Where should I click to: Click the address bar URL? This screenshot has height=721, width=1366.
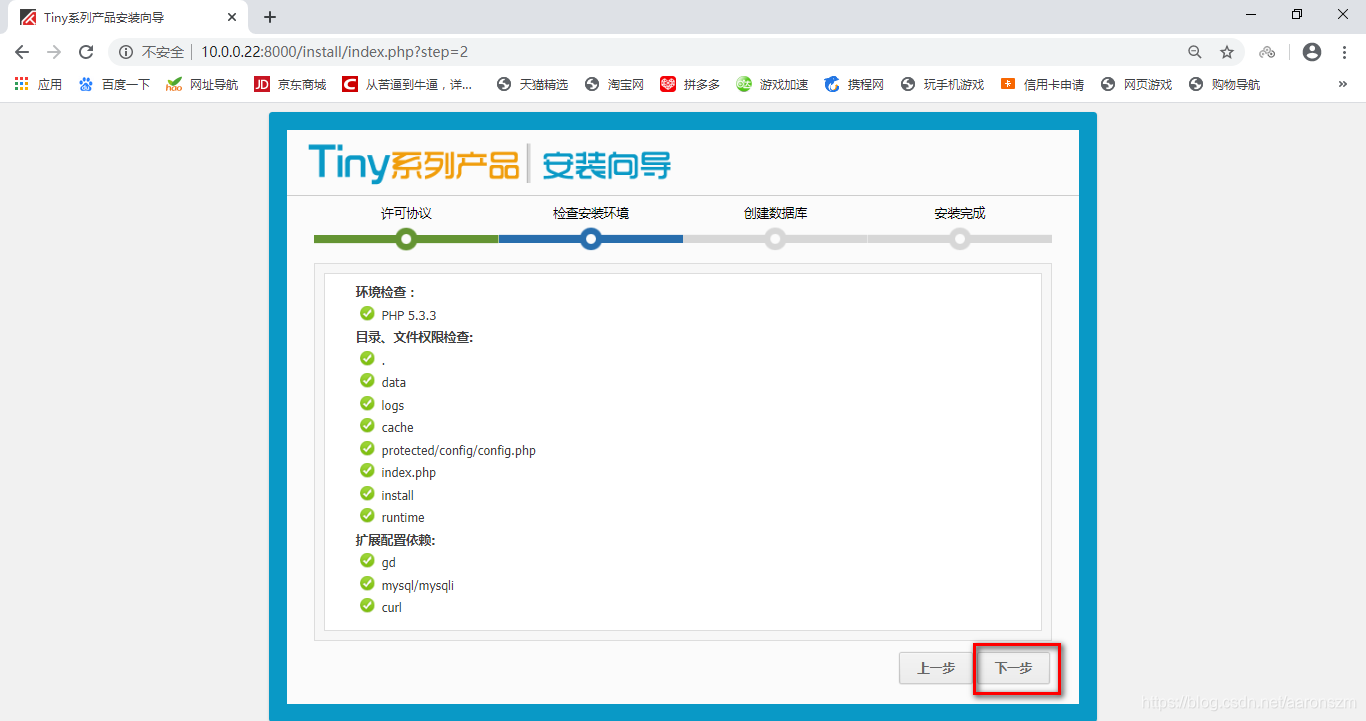[x=334, y=52]
